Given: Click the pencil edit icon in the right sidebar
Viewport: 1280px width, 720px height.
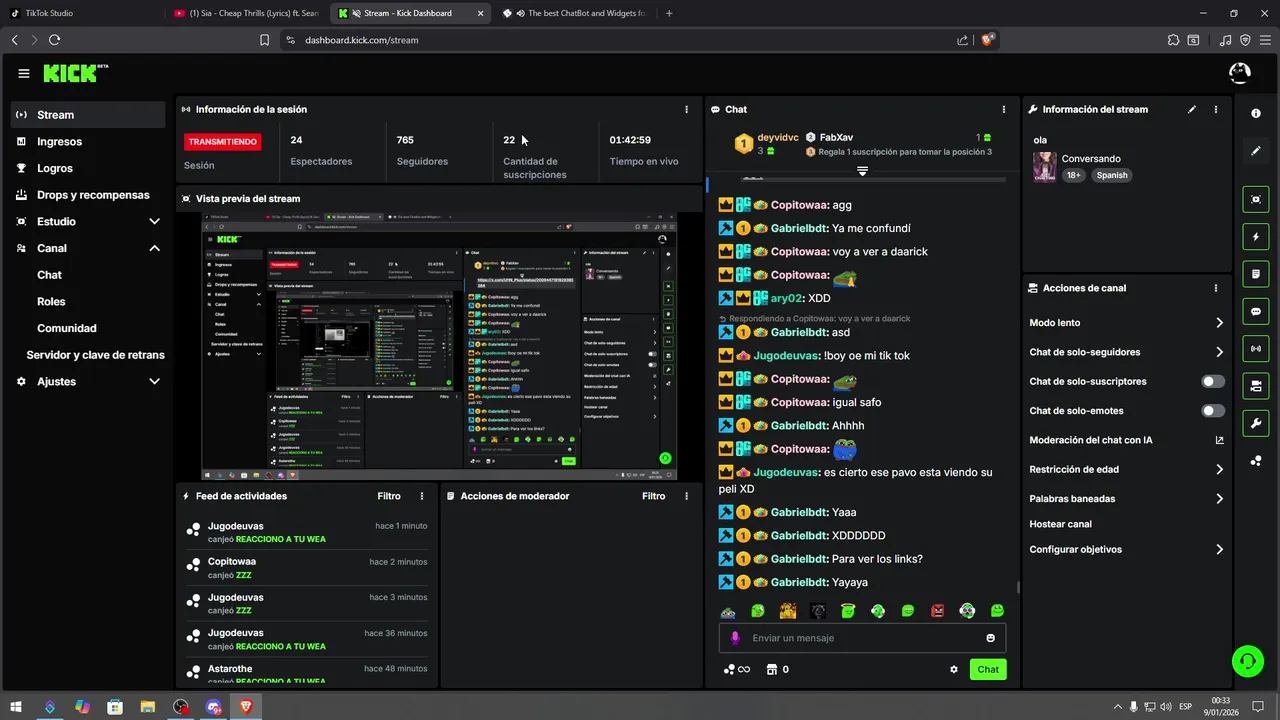Looking at the screenshot, I should point(1256,151).
